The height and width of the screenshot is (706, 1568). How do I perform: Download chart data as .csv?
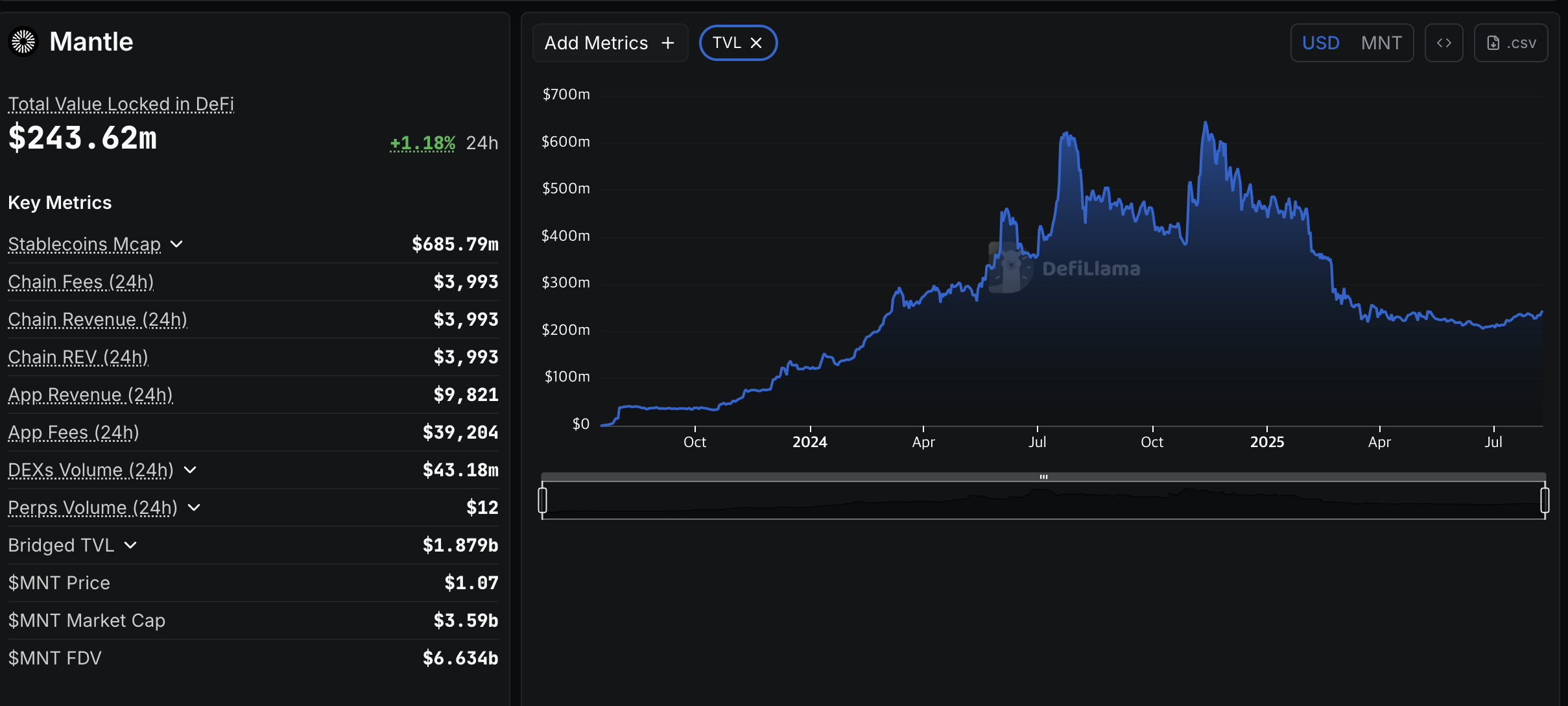[1511, 43]
